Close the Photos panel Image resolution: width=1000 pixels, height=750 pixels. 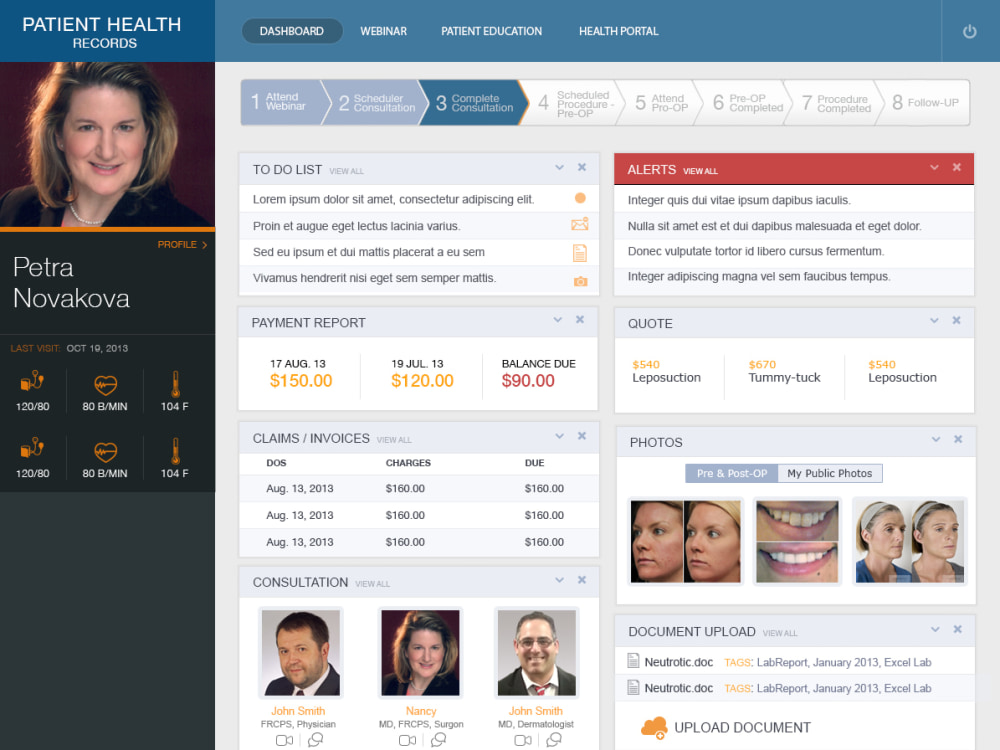[958, 439]
